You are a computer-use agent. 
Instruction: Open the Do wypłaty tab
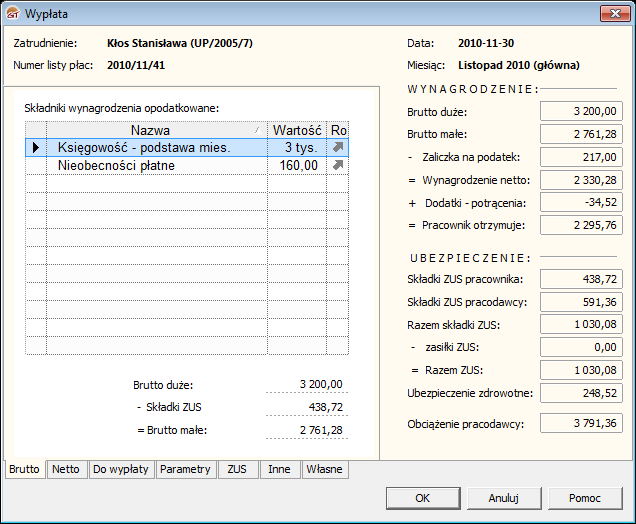click(x=120, y=469)
